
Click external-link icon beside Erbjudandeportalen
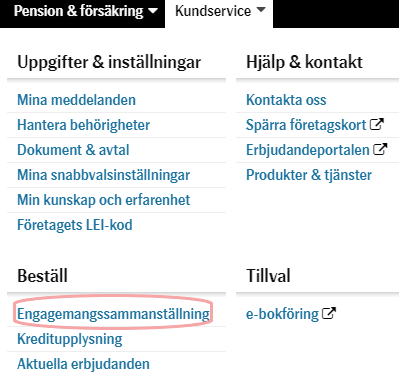(380, 149)
